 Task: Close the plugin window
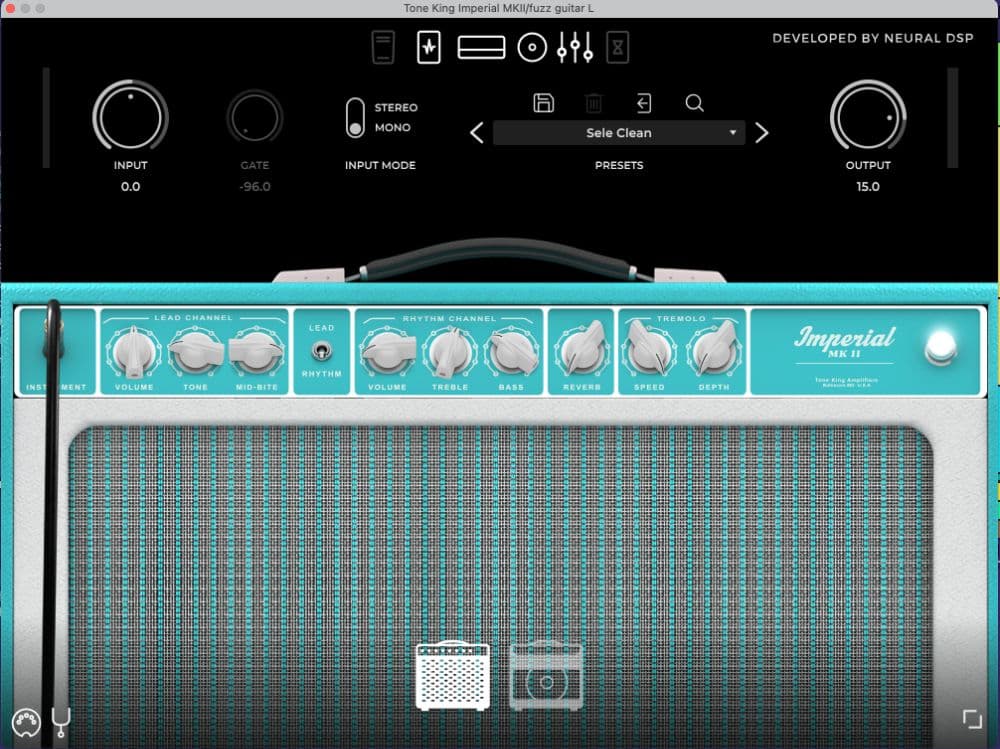[x=10, y=8]
